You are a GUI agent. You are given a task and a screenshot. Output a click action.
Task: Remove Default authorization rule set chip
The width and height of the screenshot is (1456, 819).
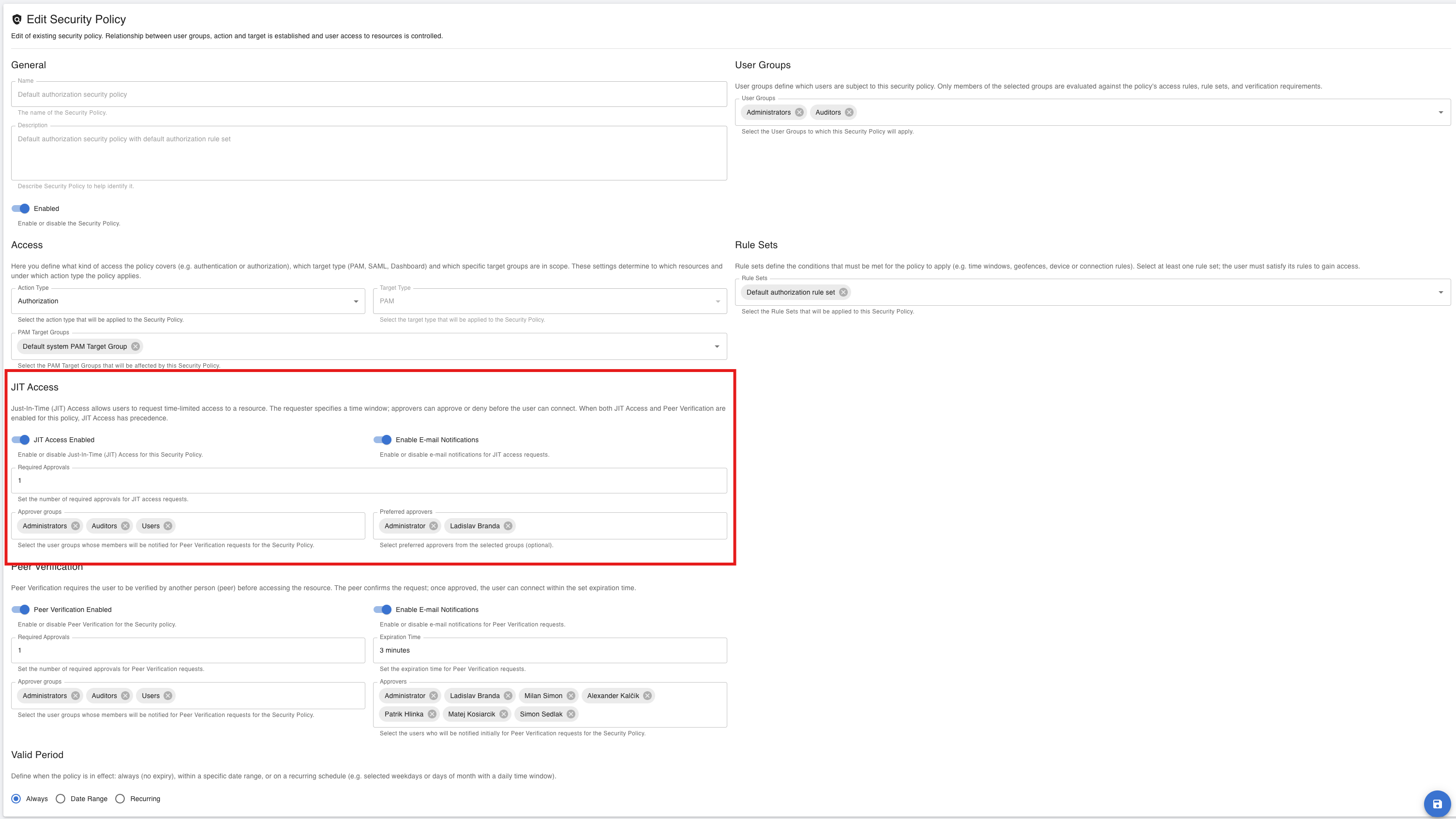pyautogui.click(x=843, y=292)
